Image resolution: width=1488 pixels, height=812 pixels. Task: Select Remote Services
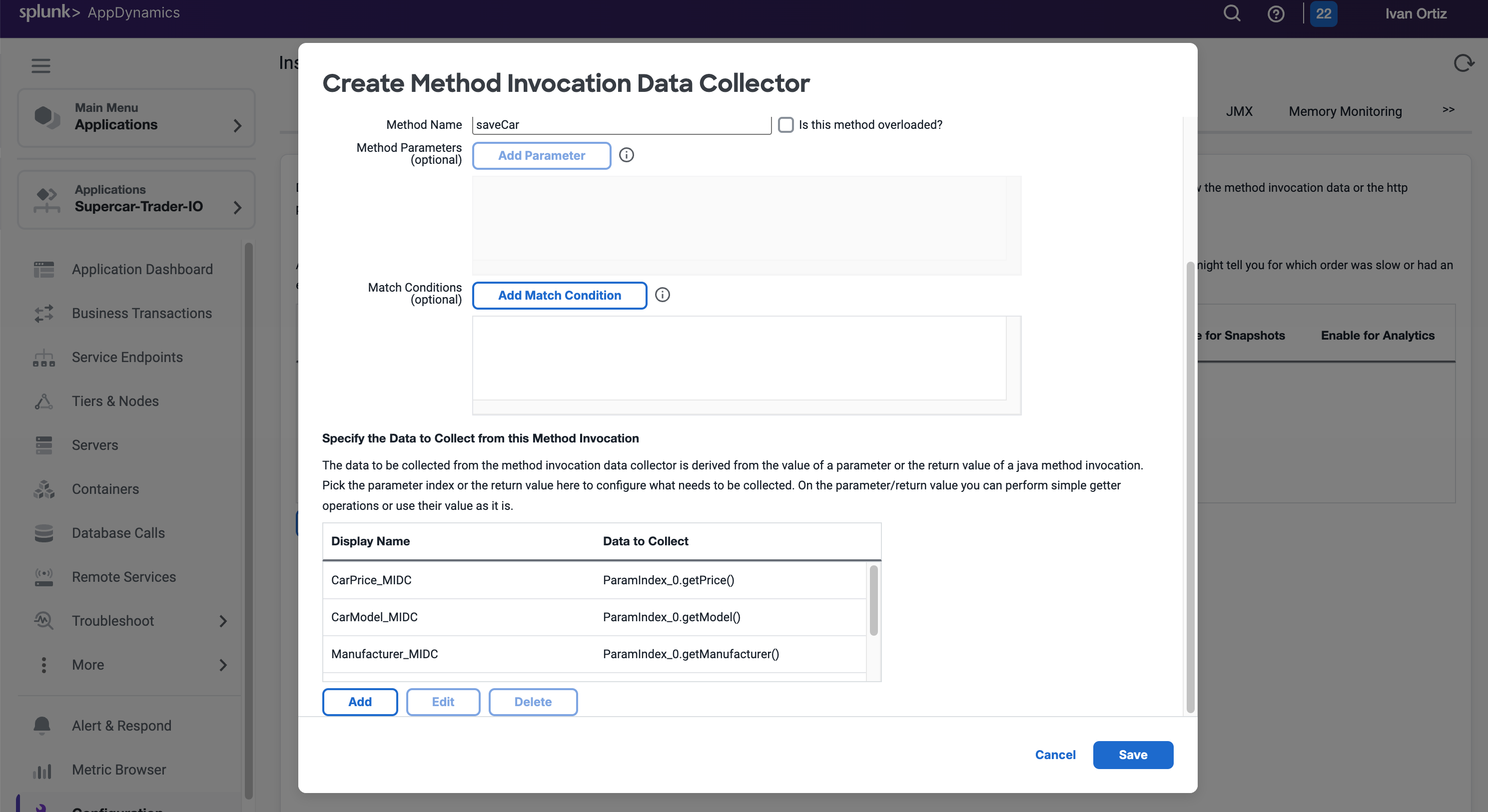(x=123, y=576)
